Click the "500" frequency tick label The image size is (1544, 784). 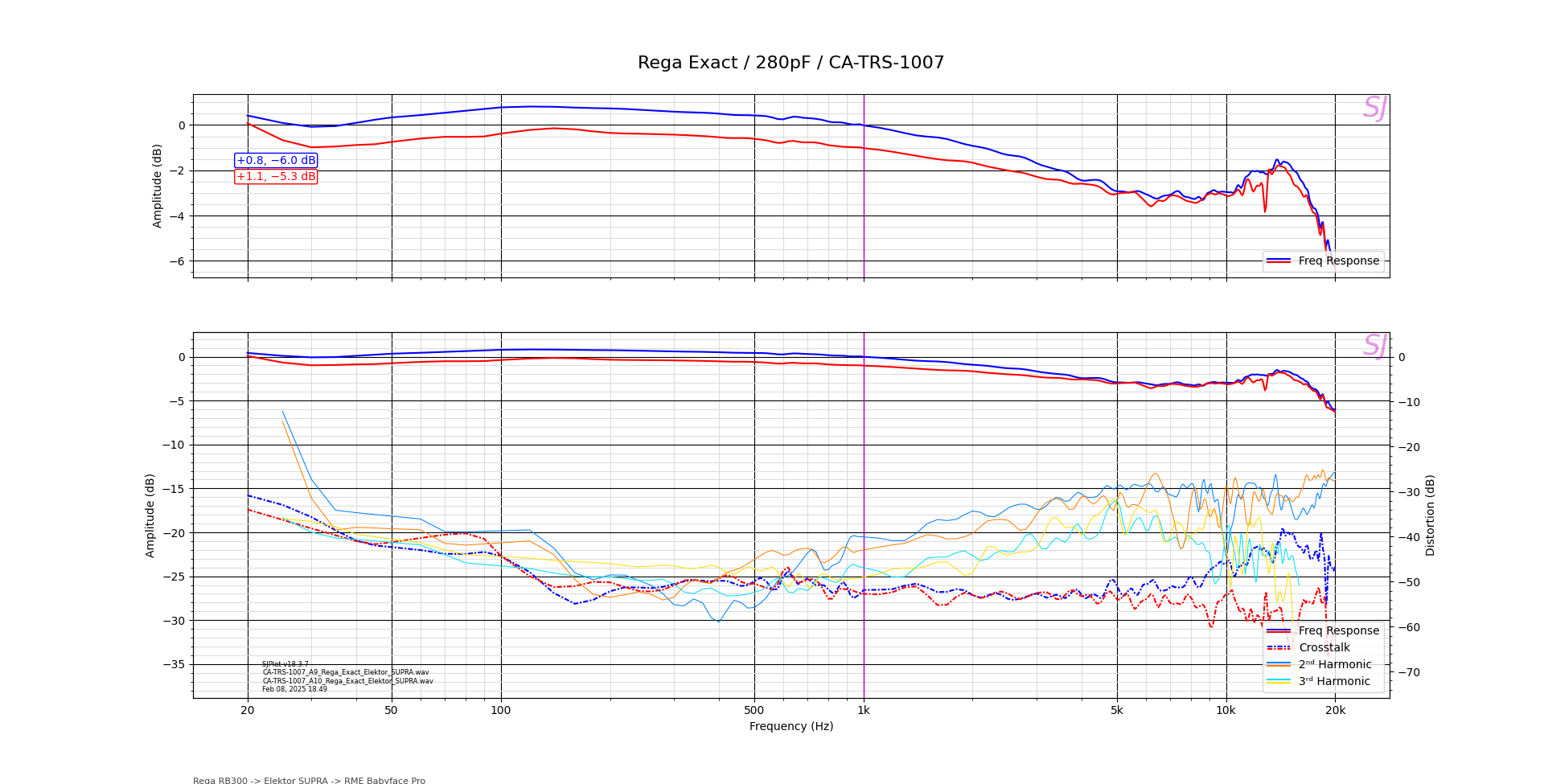pos(754,710)
